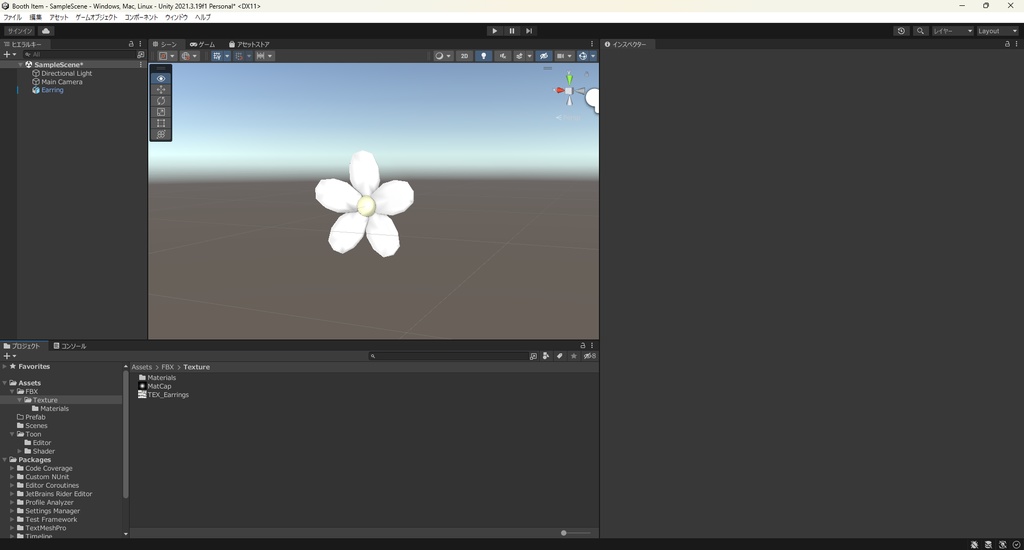Open Undo History with the clock icon
This screenshot has width=1024, height=550.
[x=901, y=31]
